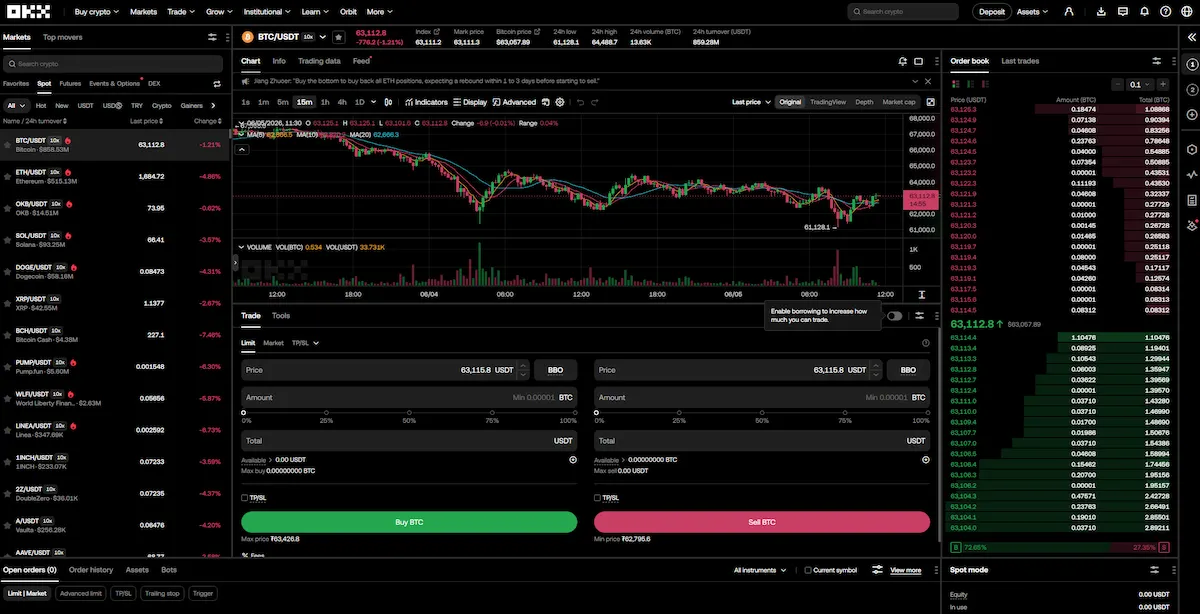Expand the announcement banner chevron
The width and height of the screenshot is (1200, 614).
tap(915, 82)
